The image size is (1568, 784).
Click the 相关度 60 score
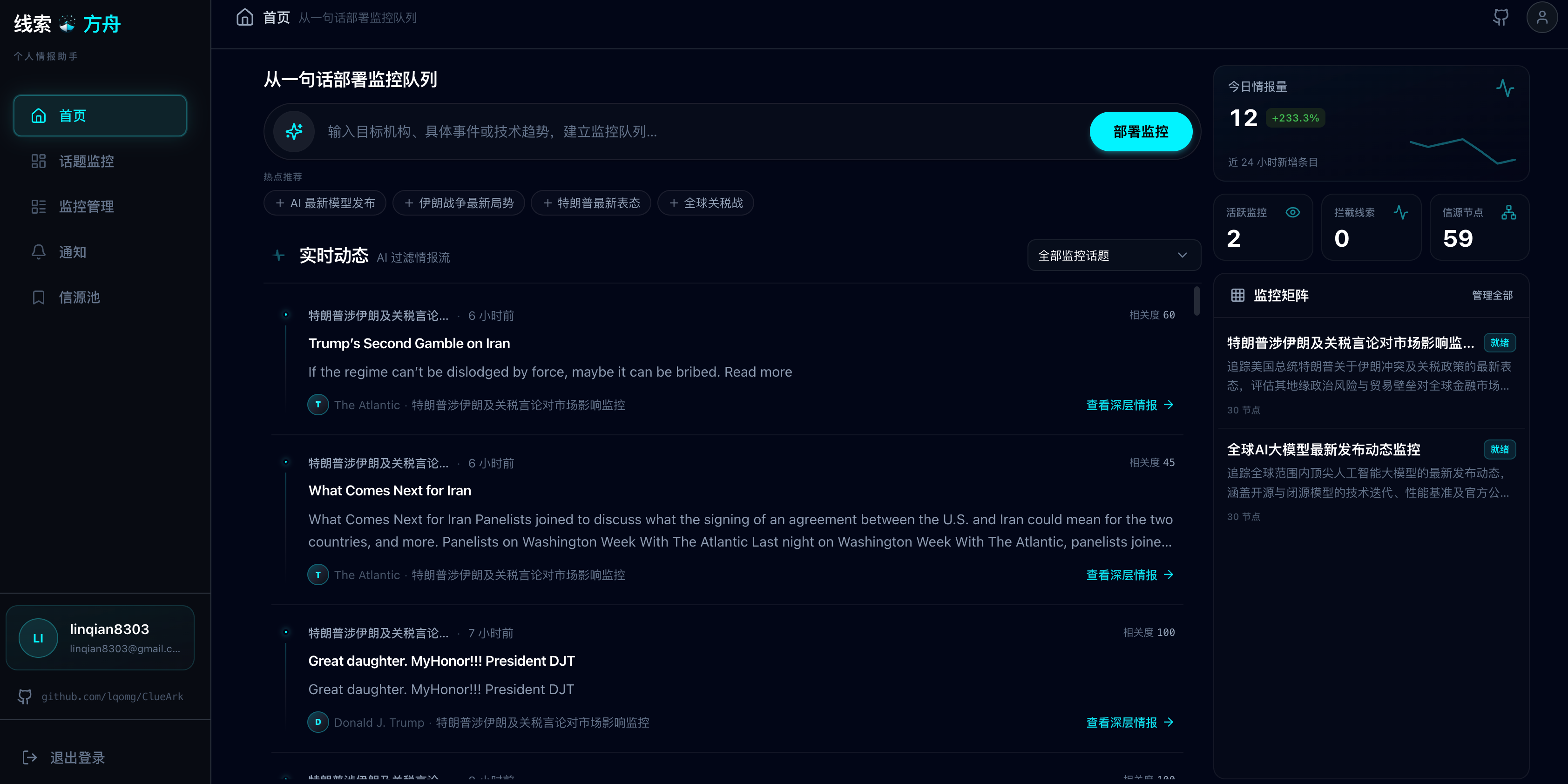pyautogui.click(x=1152, y=315)
